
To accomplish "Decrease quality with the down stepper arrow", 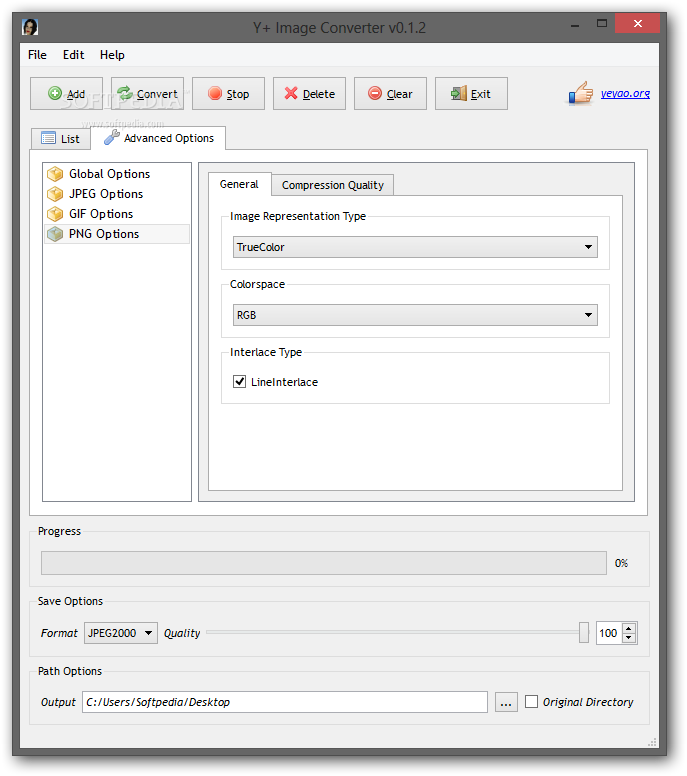I will [x=629, y=637].
